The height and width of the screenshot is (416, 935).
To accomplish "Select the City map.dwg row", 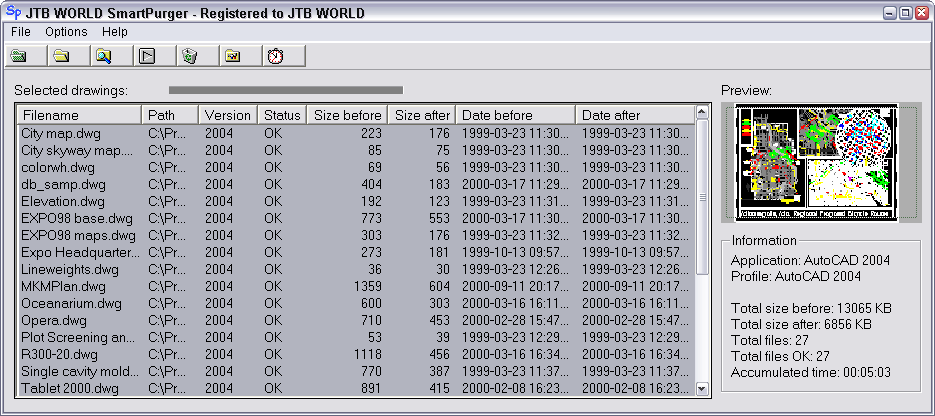I will [355, 133].
